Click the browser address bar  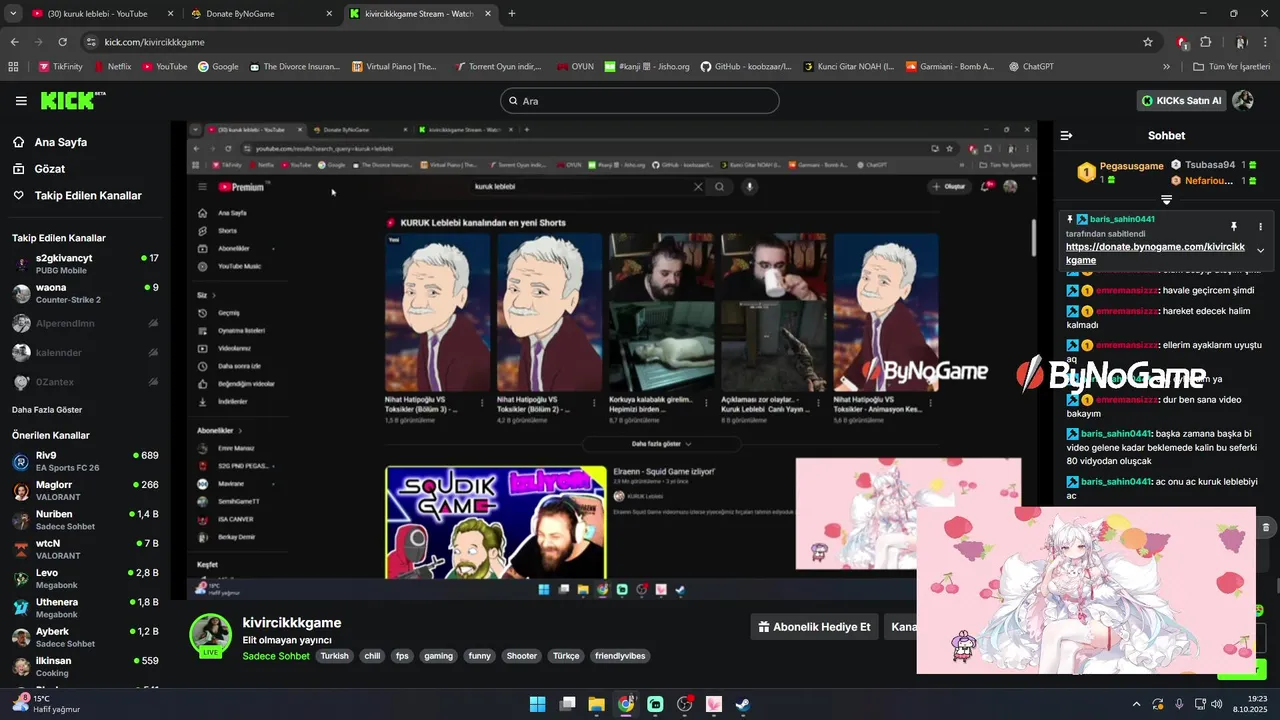click(620, 42)
